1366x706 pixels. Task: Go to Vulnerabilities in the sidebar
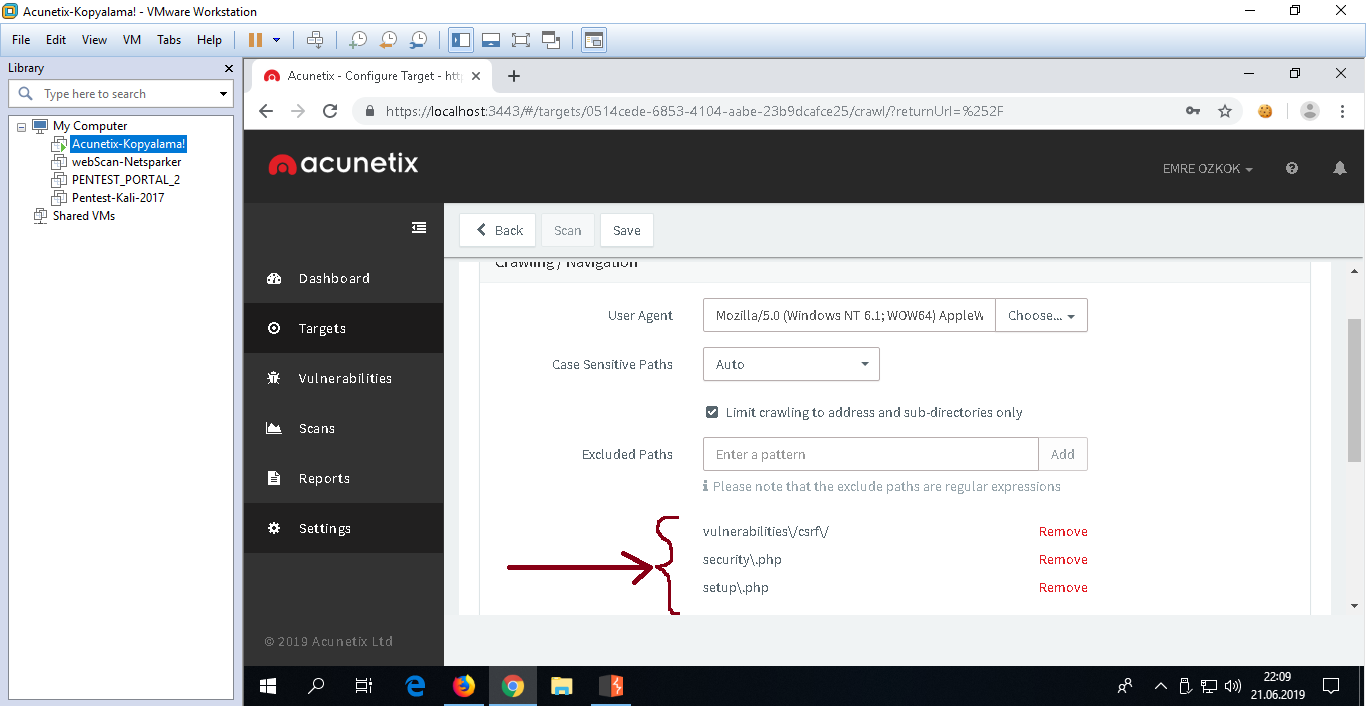pyautogui.click(x=344, y=378)
